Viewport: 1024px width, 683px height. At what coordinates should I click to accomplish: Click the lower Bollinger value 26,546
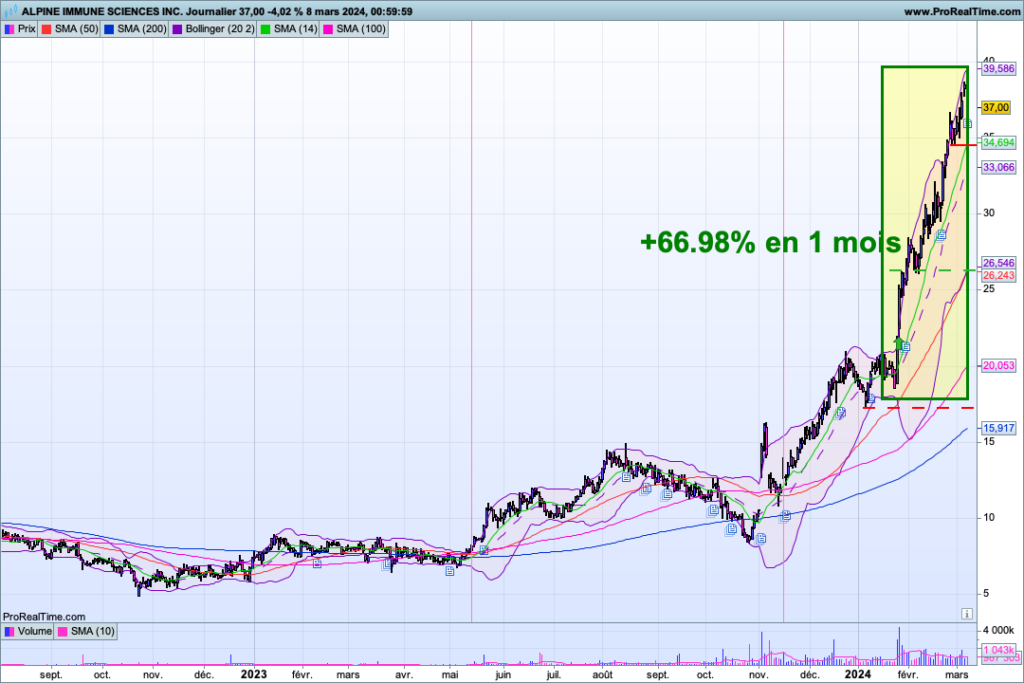pyautogui.click(x=999, y=263)
